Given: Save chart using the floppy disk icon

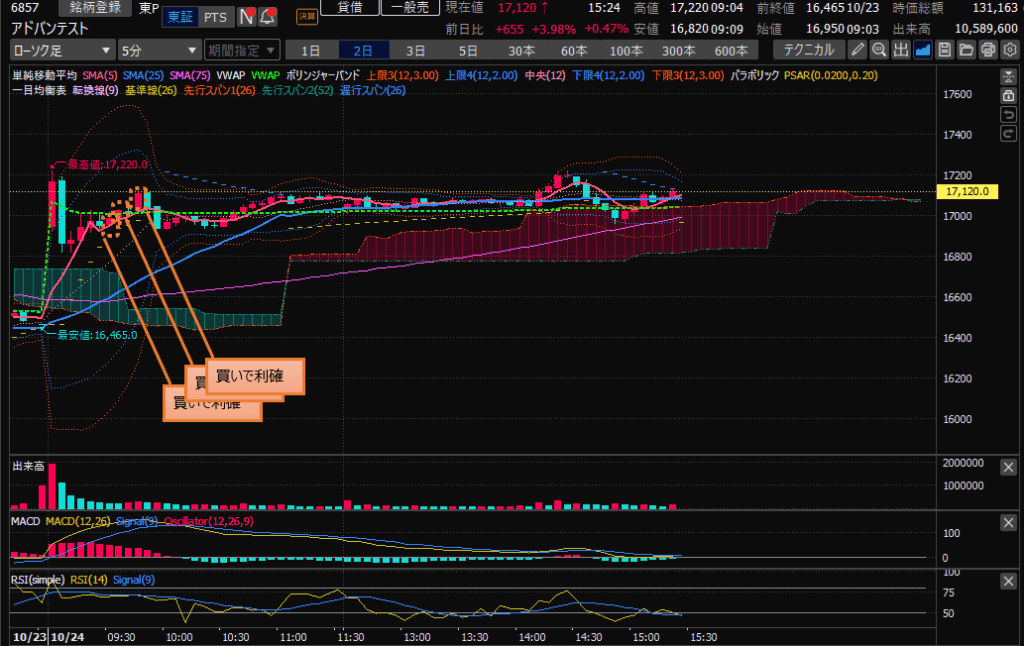Looking at the screenshot, I should click(944, 49).
